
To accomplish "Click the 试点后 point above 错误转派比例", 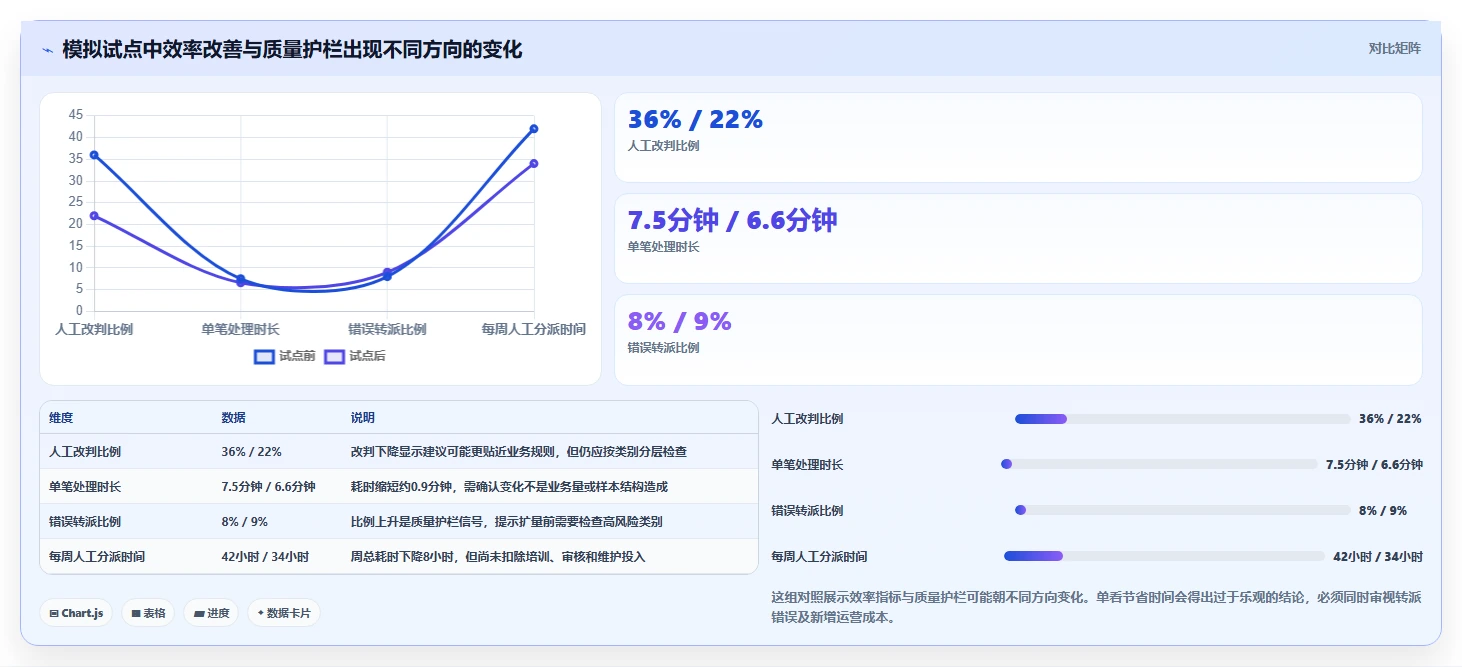I will [387, 272].
